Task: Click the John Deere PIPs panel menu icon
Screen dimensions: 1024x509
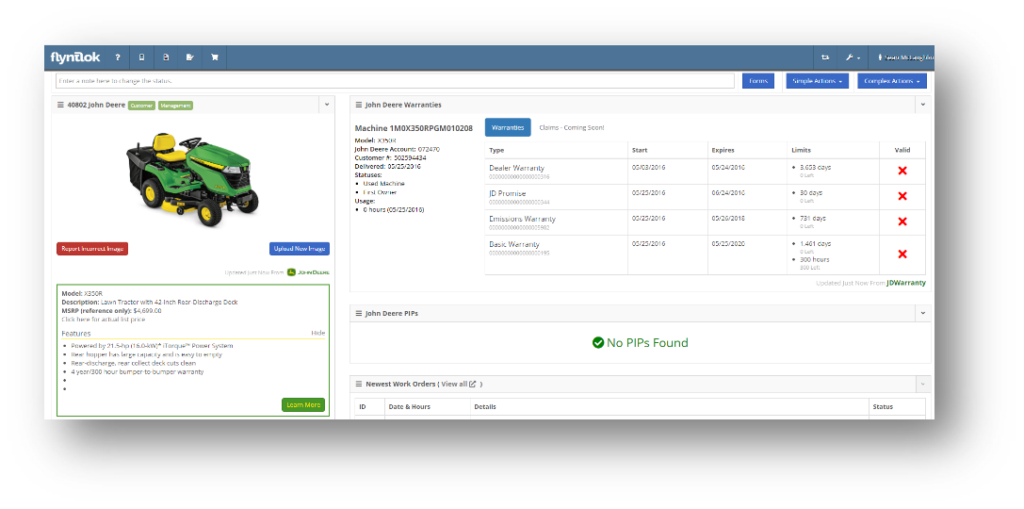Action: coord(359,314)
